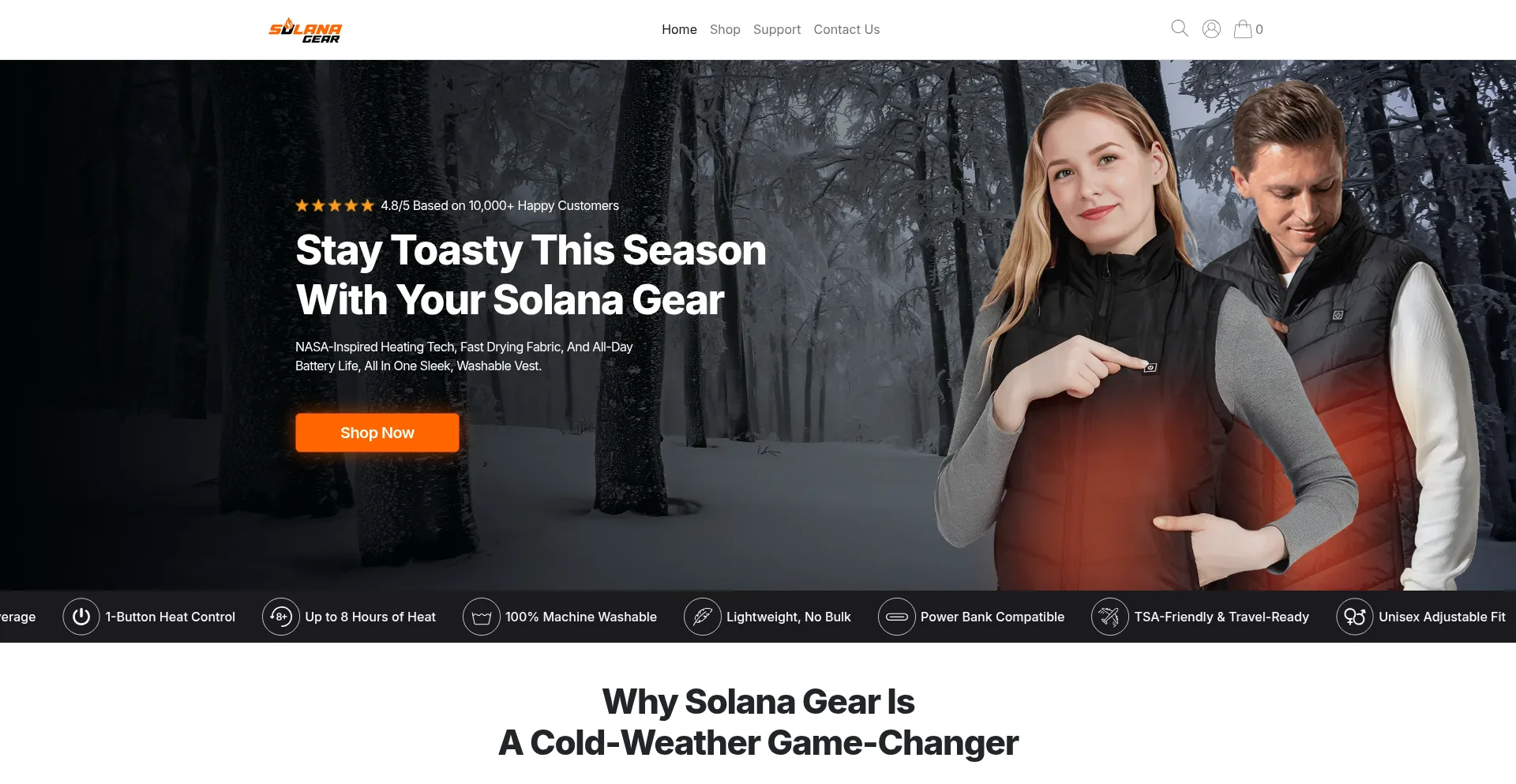The height and width of the screenshot is (784, 1516).
Task: Click the unisex gender symbols icon
Action: [x=1354, y=617]
